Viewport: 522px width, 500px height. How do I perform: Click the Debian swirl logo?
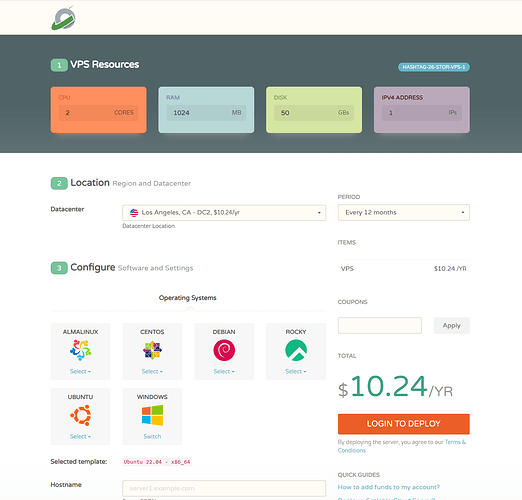pos(224,350)
